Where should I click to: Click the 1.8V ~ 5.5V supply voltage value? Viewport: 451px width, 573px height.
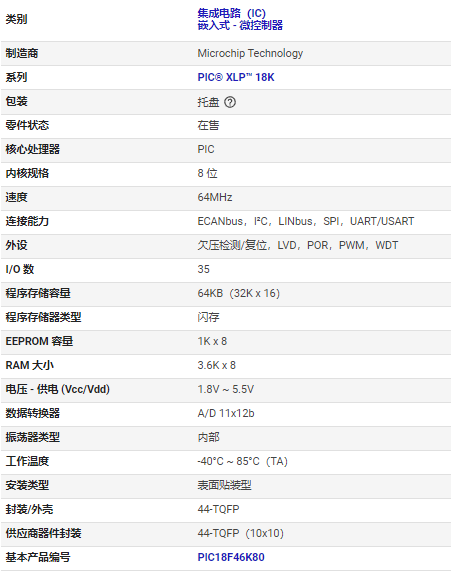coord(226,389)
